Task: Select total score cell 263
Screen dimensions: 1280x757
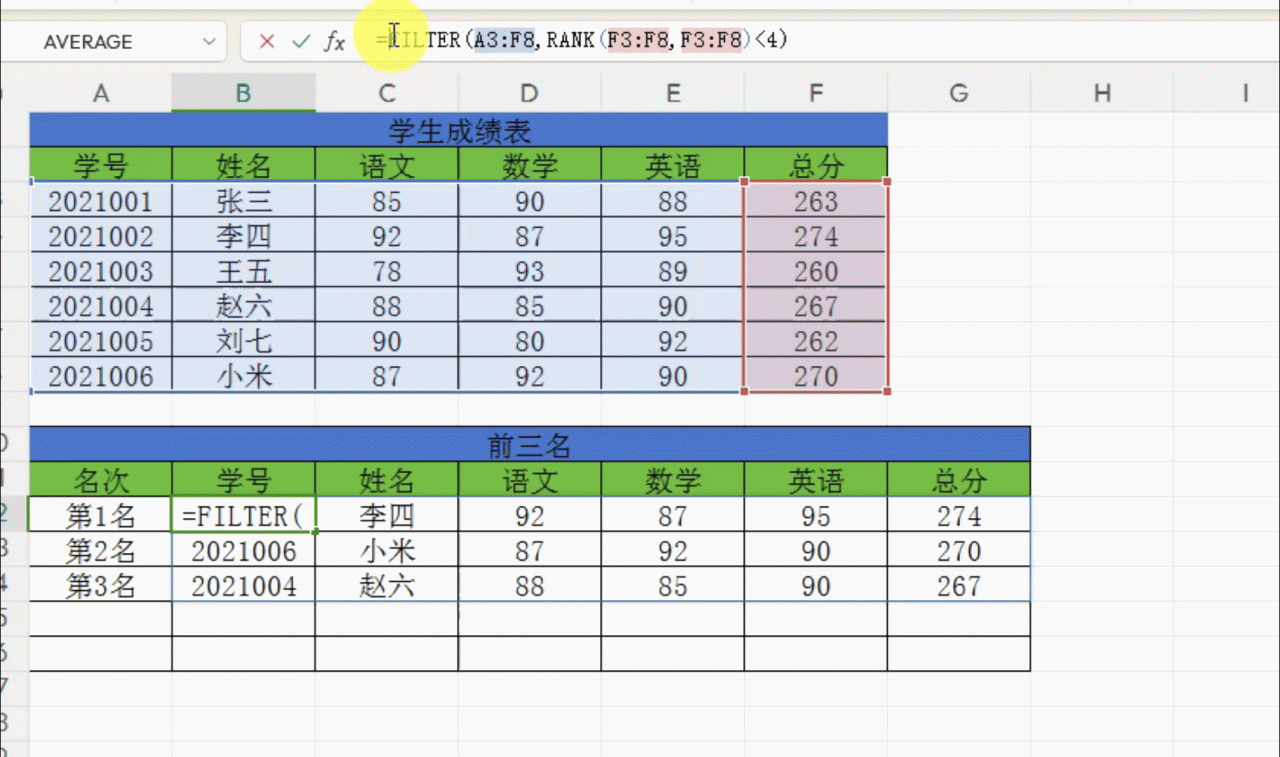Action: [816, 201]
